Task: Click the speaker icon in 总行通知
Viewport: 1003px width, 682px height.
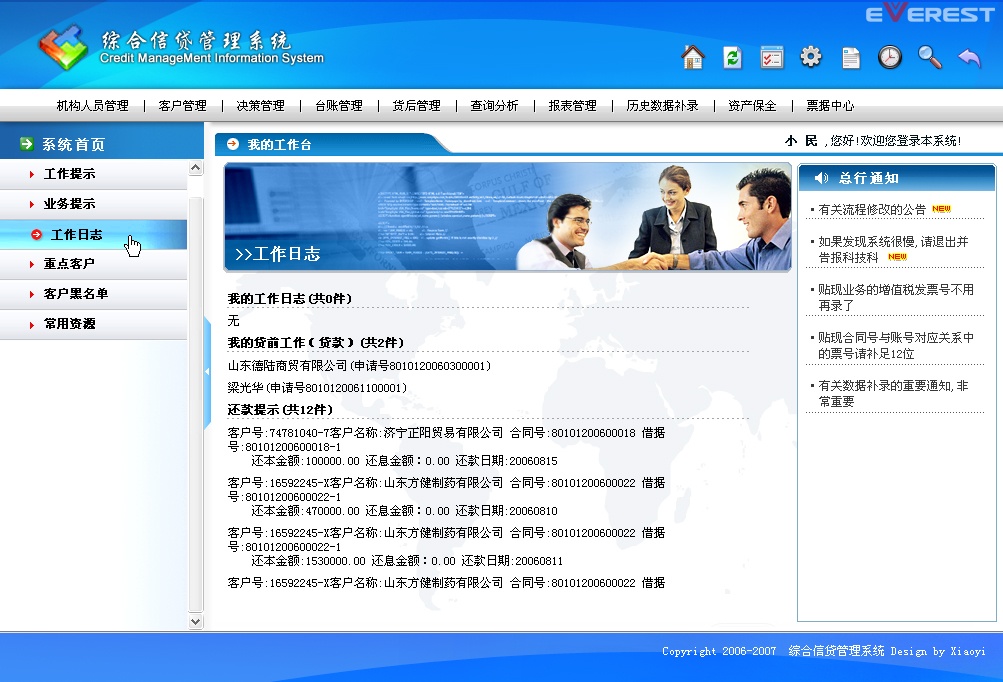Action: [821, 178]
